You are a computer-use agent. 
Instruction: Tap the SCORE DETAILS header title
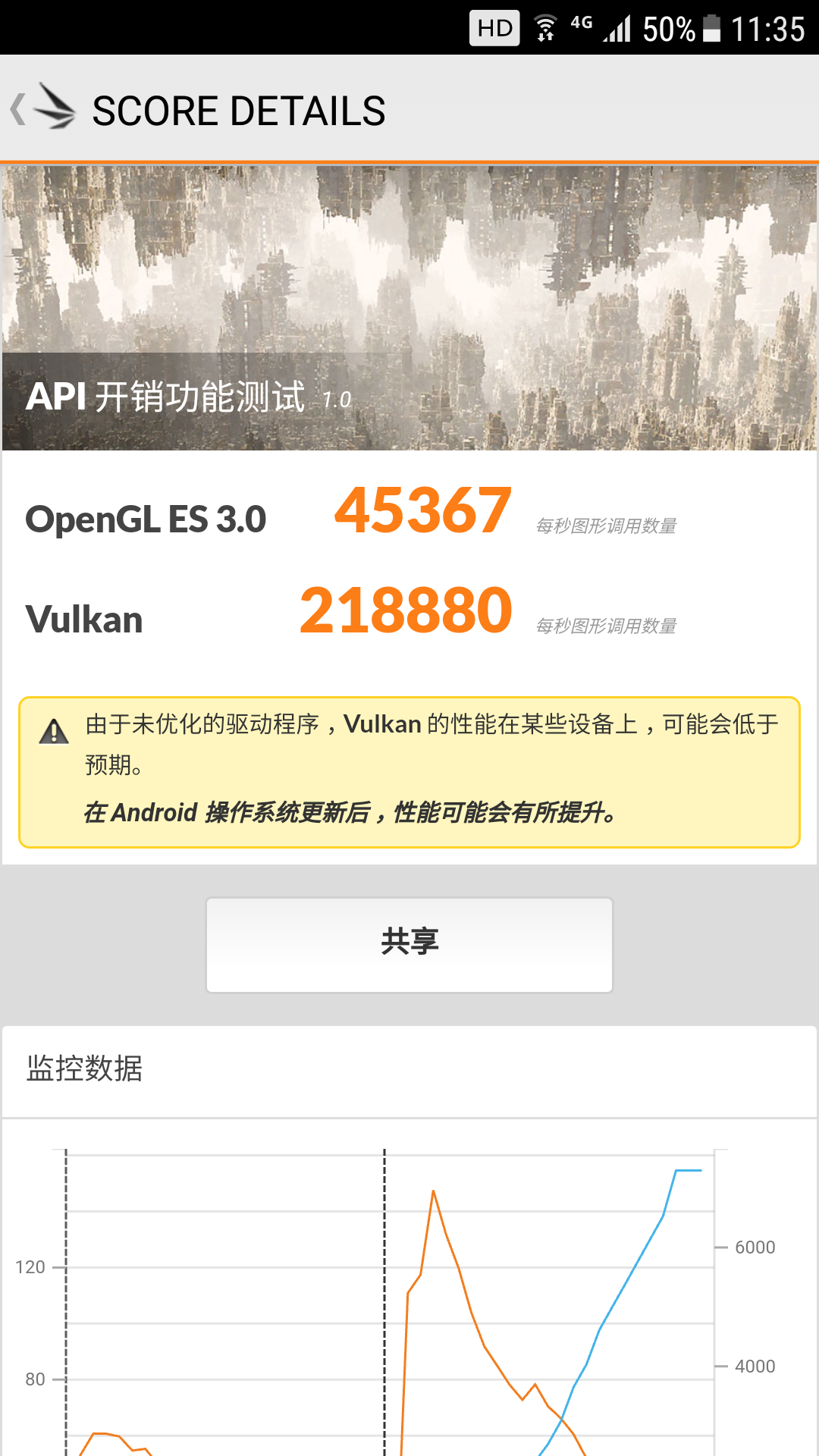click(x=239, y=111)
